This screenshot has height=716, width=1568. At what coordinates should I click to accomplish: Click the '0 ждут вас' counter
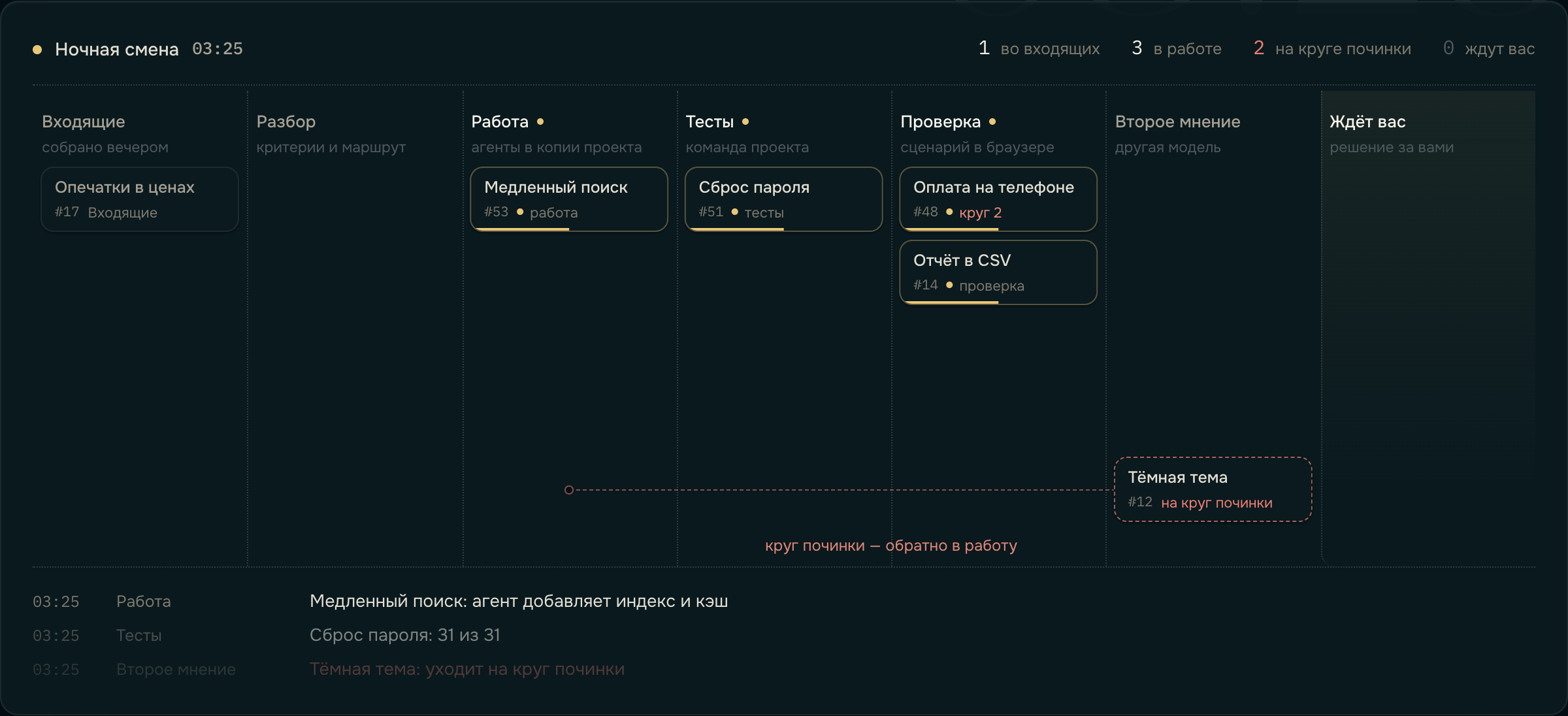(x=1488, y=48)
